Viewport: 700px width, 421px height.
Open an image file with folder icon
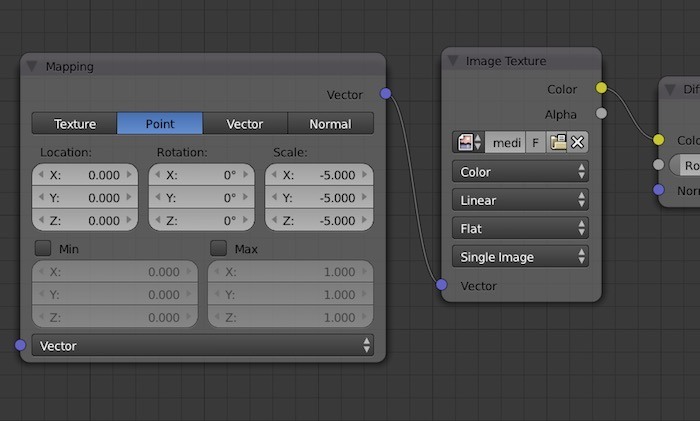click(557, 142)
